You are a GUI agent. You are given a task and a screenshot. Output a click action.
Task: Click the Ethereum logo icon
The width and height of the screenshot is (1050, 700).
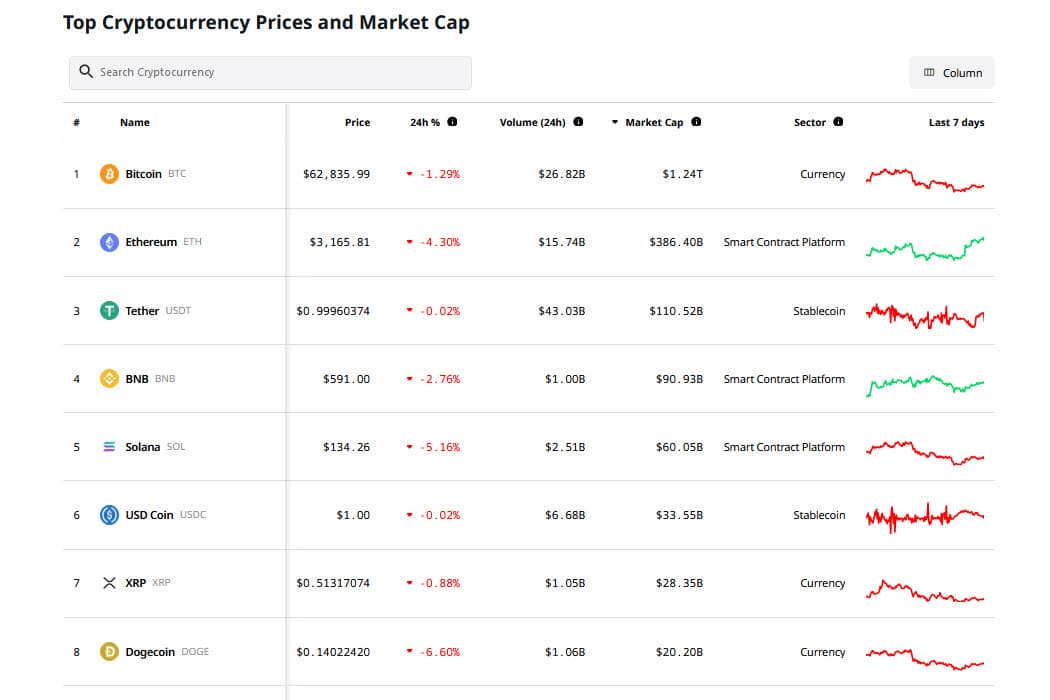pos(110,241)
